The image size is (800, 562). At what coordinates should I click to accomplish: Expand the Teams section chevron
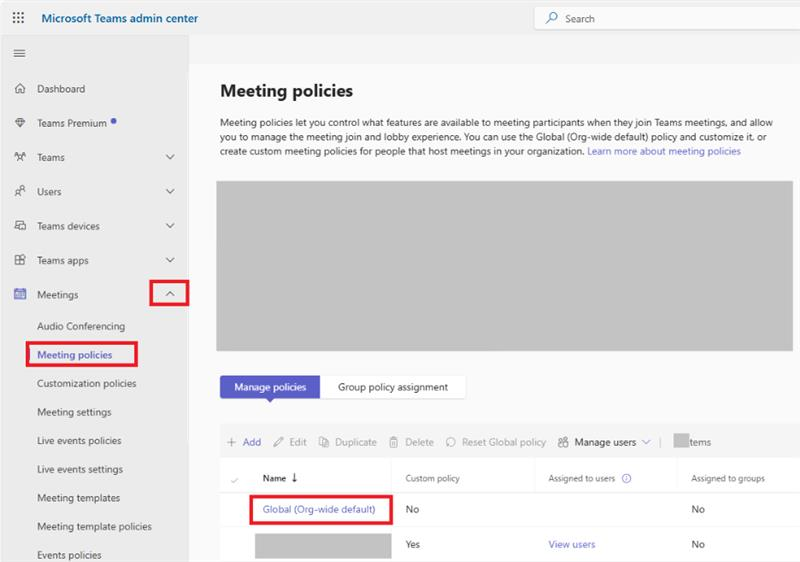[170, 157]
